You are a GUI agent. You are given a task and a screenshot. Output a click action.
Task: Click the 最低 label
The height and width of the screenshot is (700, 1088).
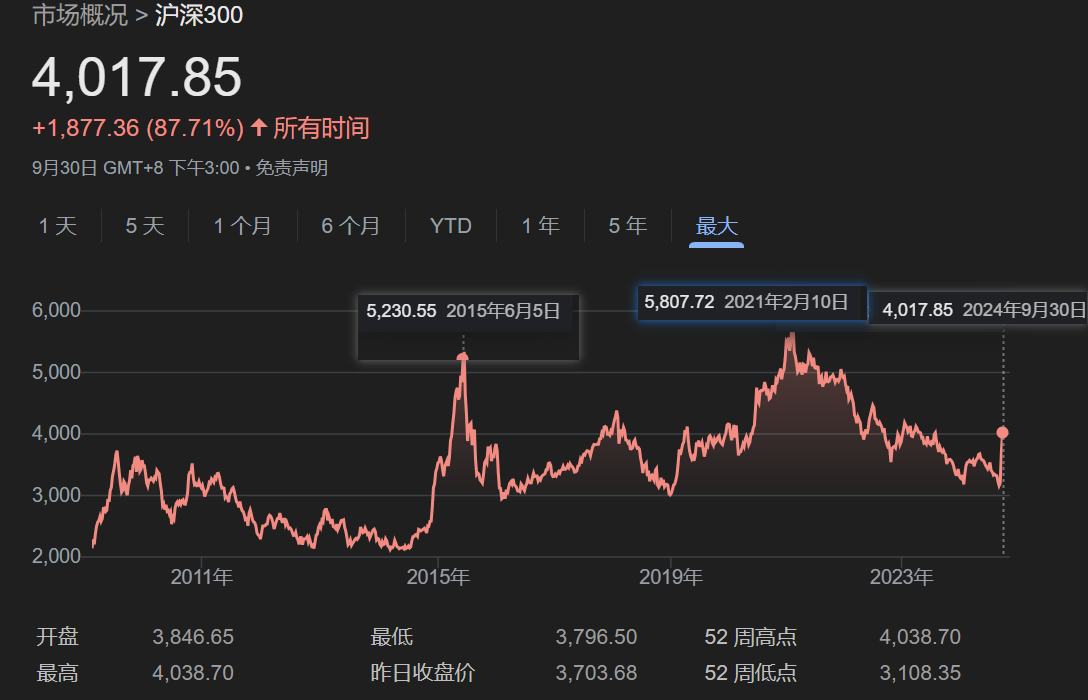tap(391, 637)
